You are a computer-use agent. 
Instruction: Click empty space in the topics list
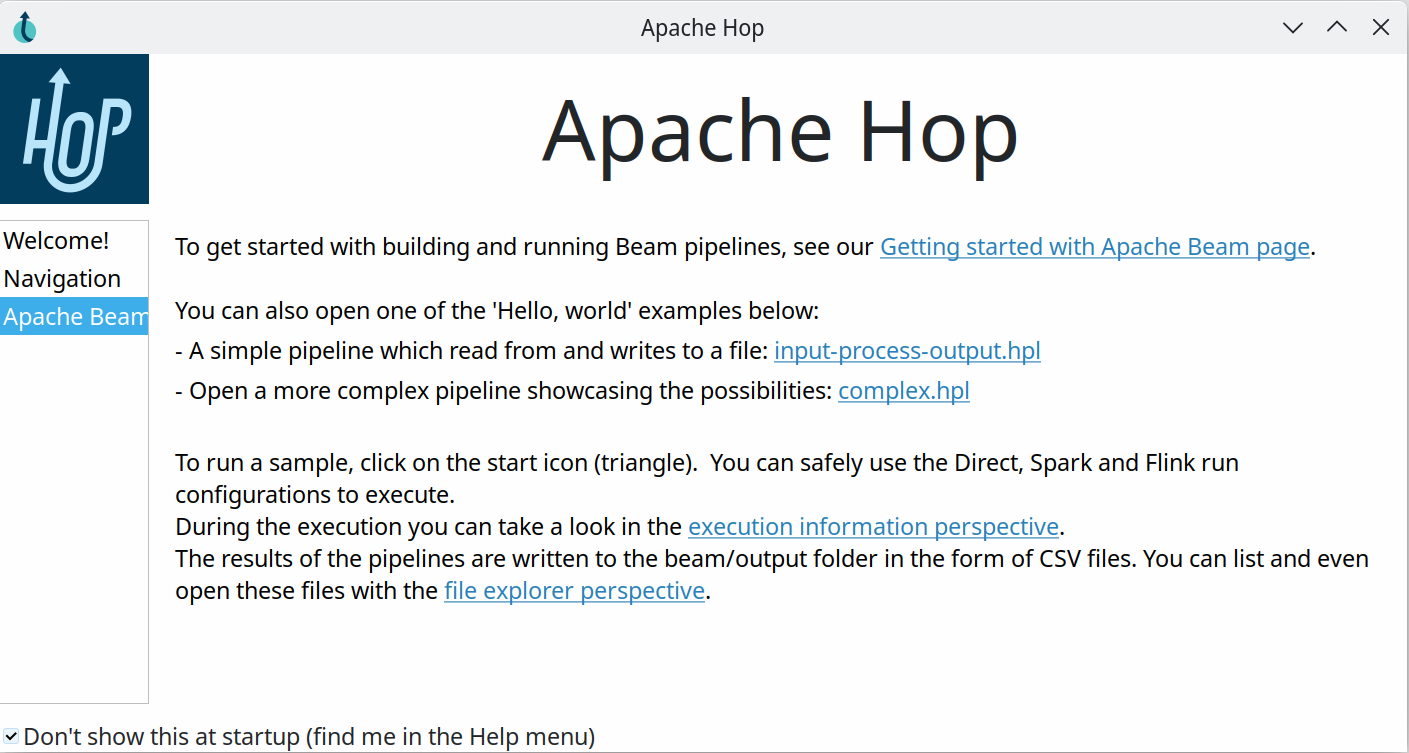(x=75, y=520)
